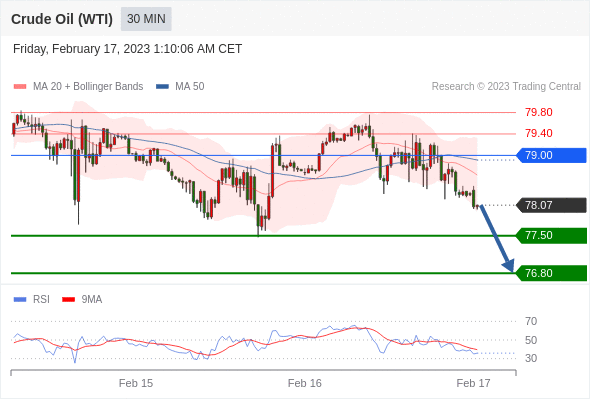Image resolution: width=590 pixels, height=400 pixels.
Task: Toggle the MA 50 legend swatch
Action: [x=162, y=87]
